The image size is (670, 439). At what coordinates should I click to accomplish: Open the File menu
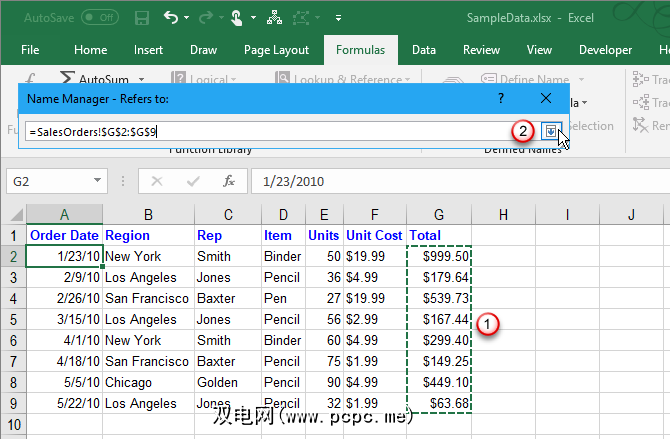coord(30,50)
